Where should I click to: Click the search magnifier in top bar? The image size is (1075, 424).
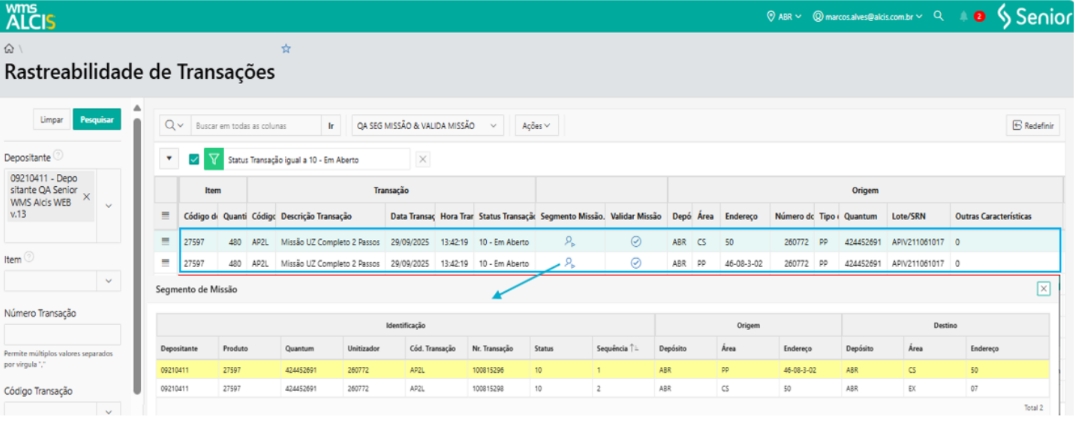[x=938, y=16]
